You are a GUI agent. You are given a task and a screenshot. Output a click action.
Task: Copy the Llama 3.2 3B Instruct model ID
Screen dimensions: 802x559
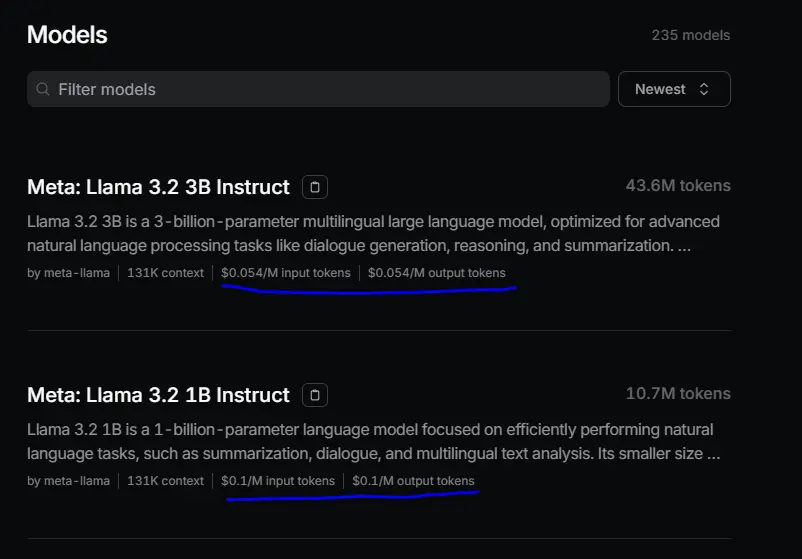315,187
